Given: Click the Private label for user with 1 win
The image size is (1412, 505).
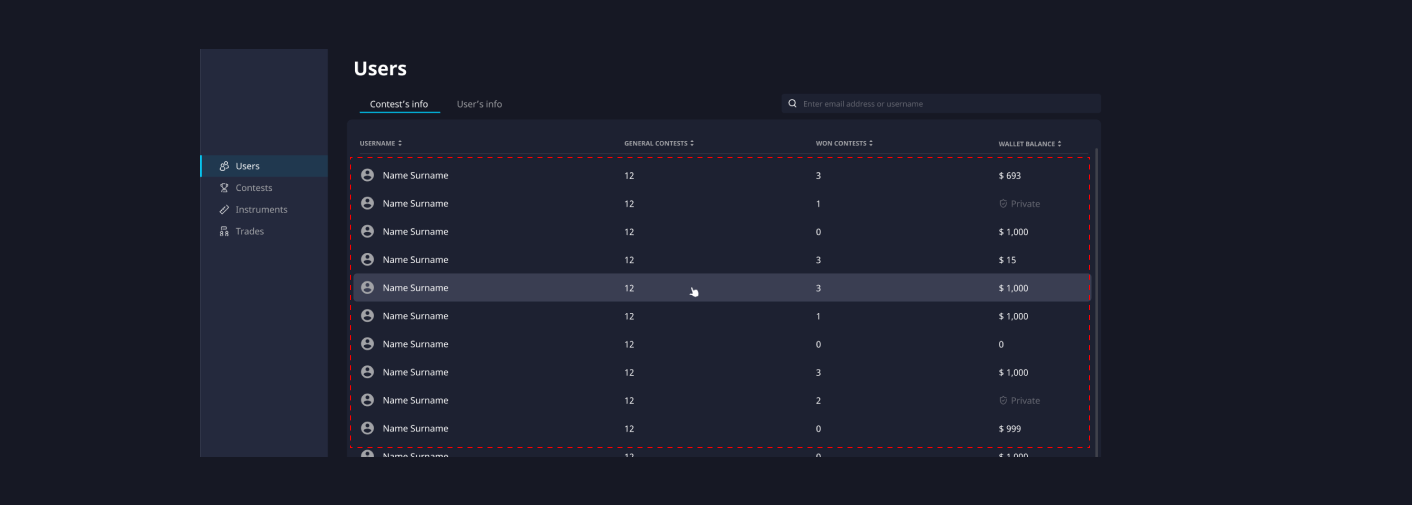Looking at the screenshot, I should click(1025, 204).
